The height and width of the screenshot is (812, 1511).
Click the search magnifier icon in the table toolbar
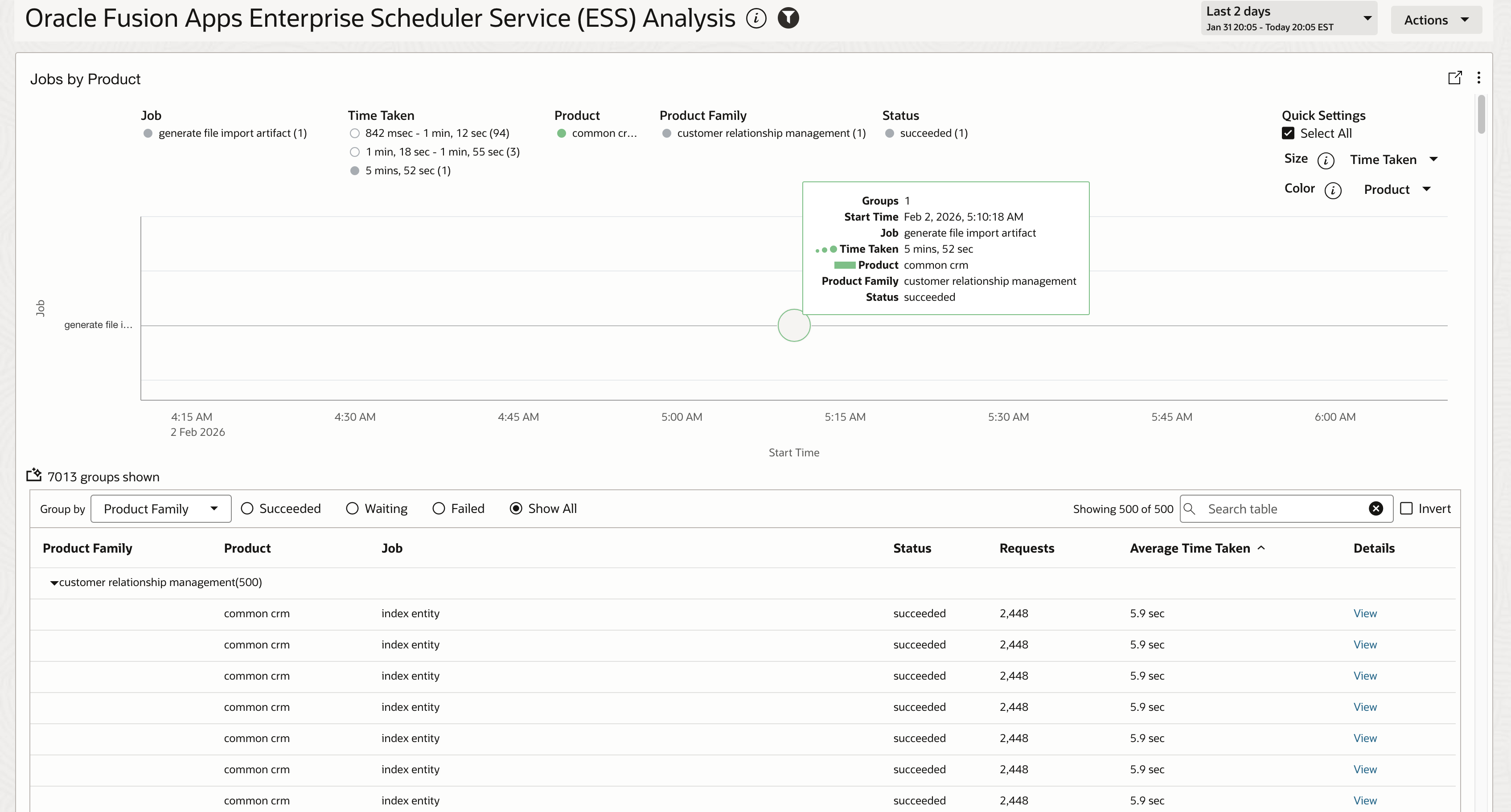[1191, 509]
